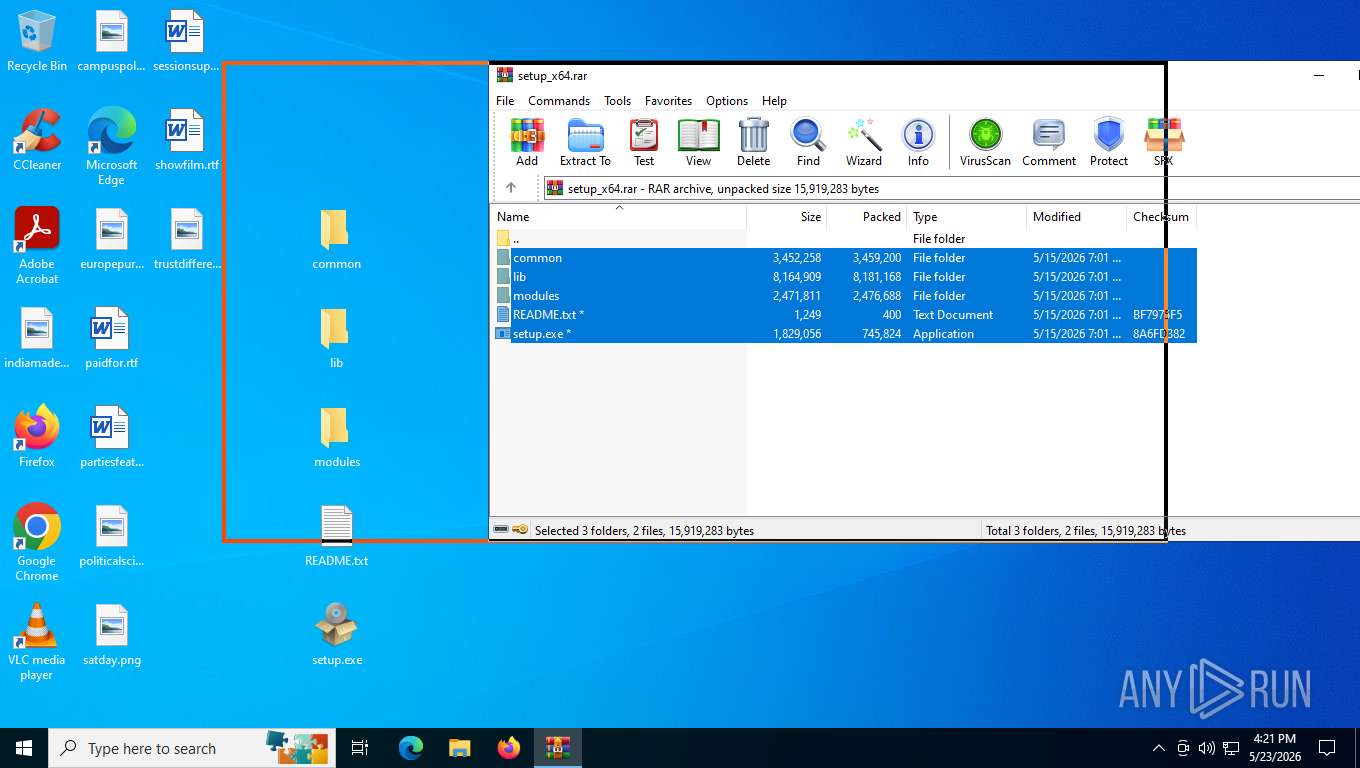Select the lib folder in the archive
1360x768 pixels.
tap(843, 277)
